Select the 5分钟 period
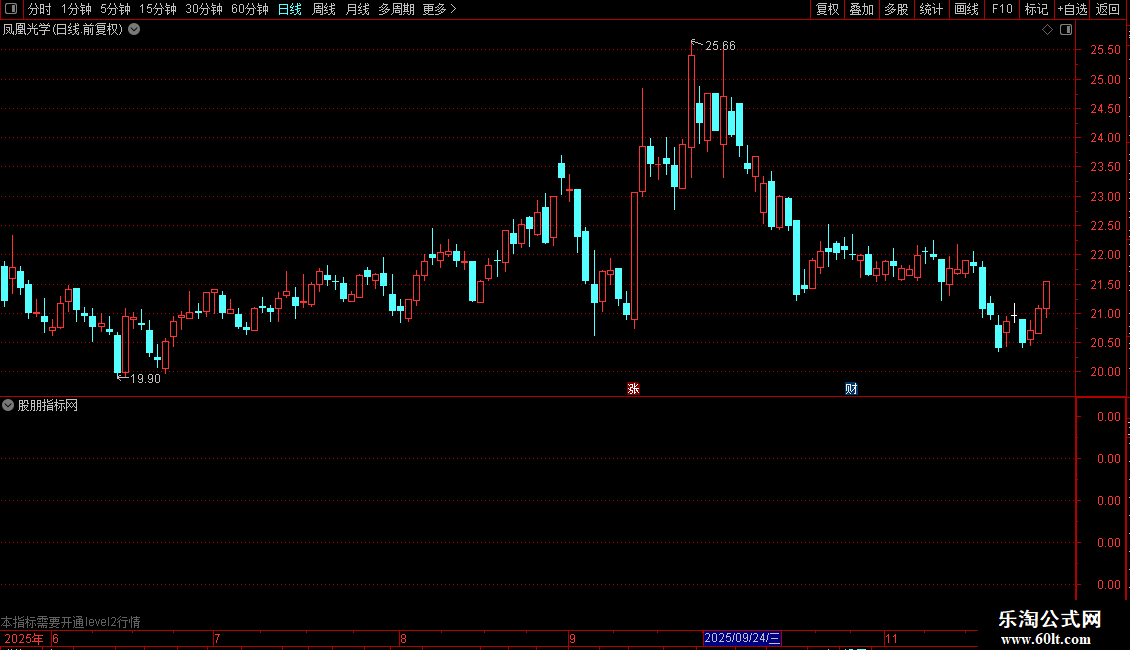 115,9
